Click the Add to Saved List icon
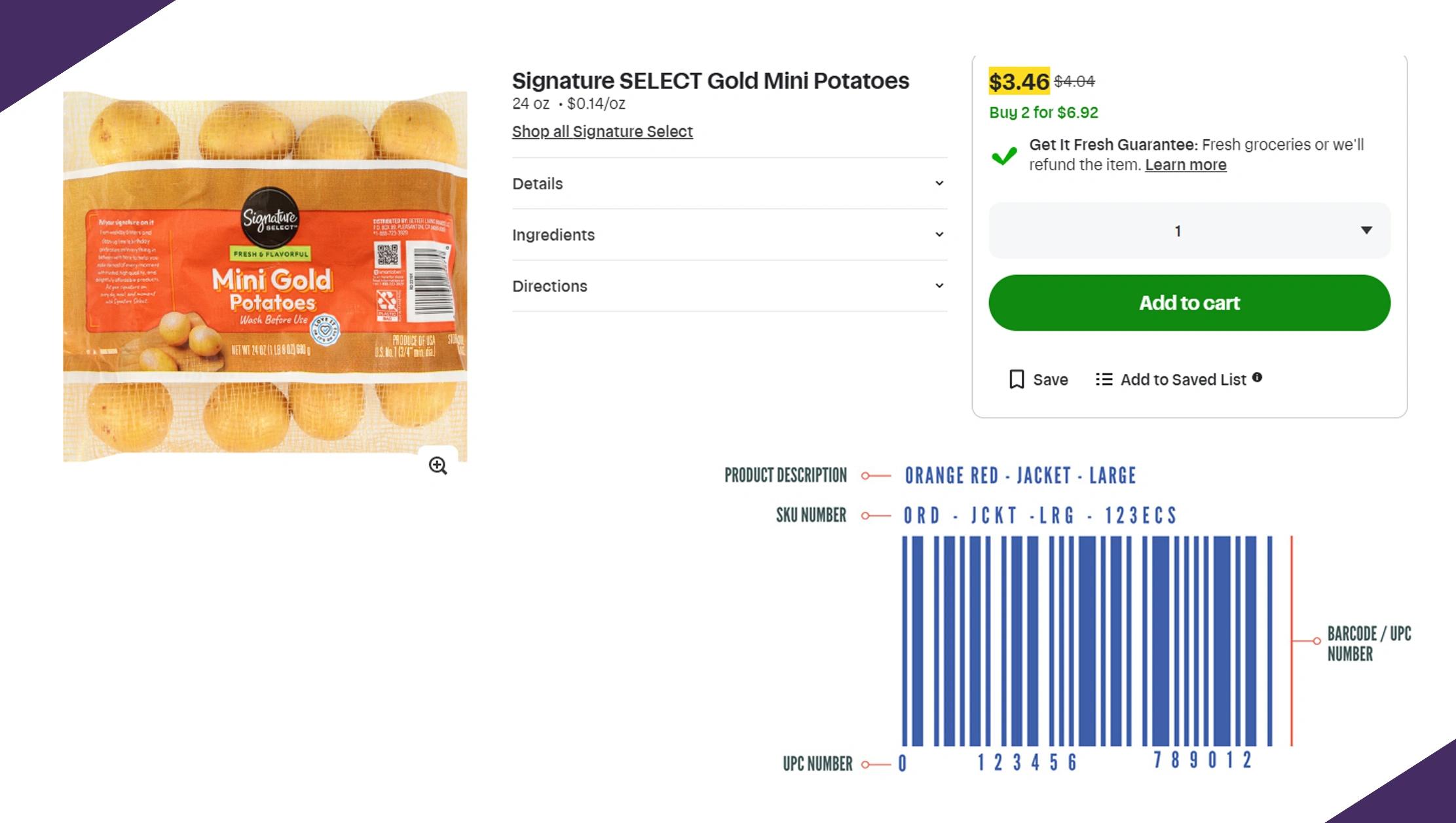Screen dimensions: 1456x823 pyautogui.click(x=1104, y=380)
